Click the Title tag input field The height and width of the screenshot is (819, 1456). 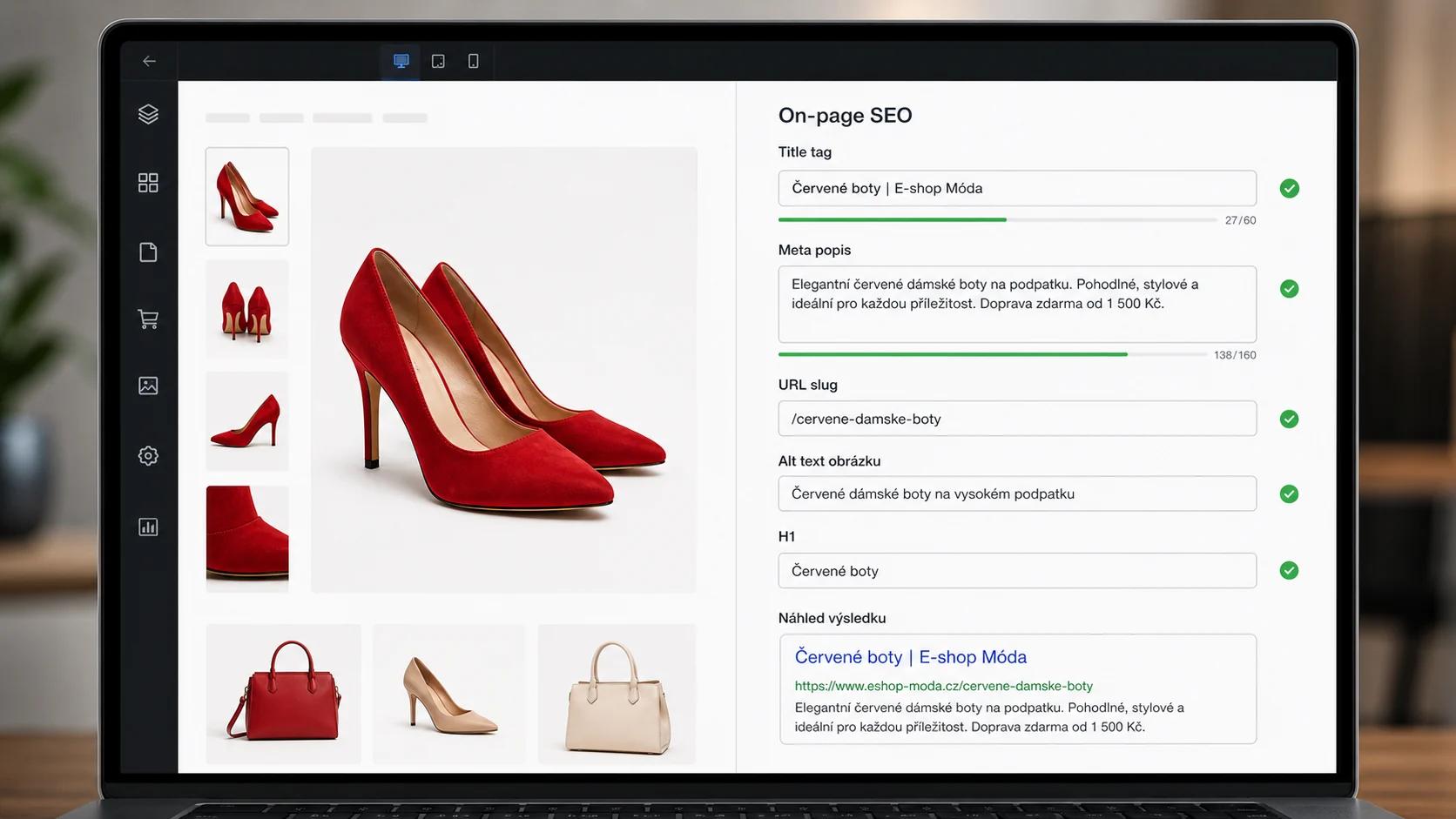pyautogui.click(x=1017, y=188)
